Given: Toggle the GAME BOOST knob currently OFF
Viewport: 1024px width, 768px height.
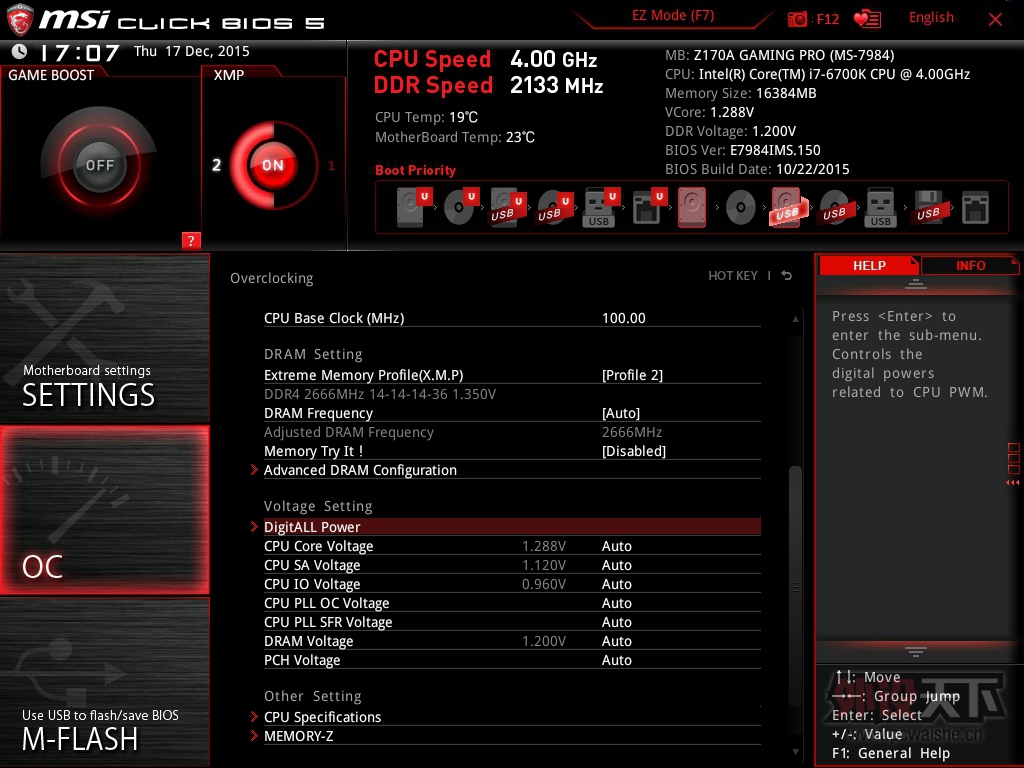Looking at the screenshot, I should [x=99, y=165].
